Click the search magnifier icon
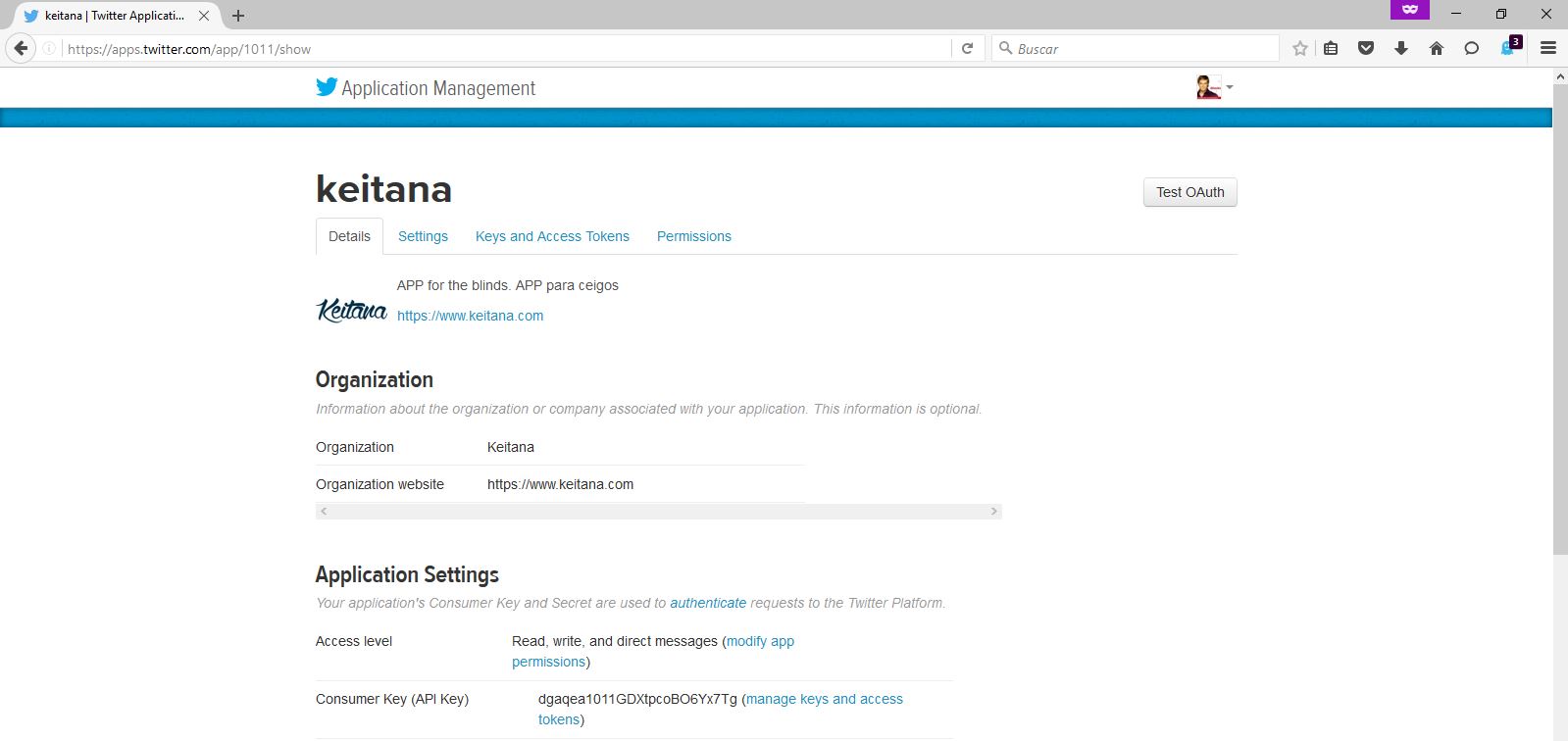This screenshot has height=741, width=1568. pos(1005,48)
